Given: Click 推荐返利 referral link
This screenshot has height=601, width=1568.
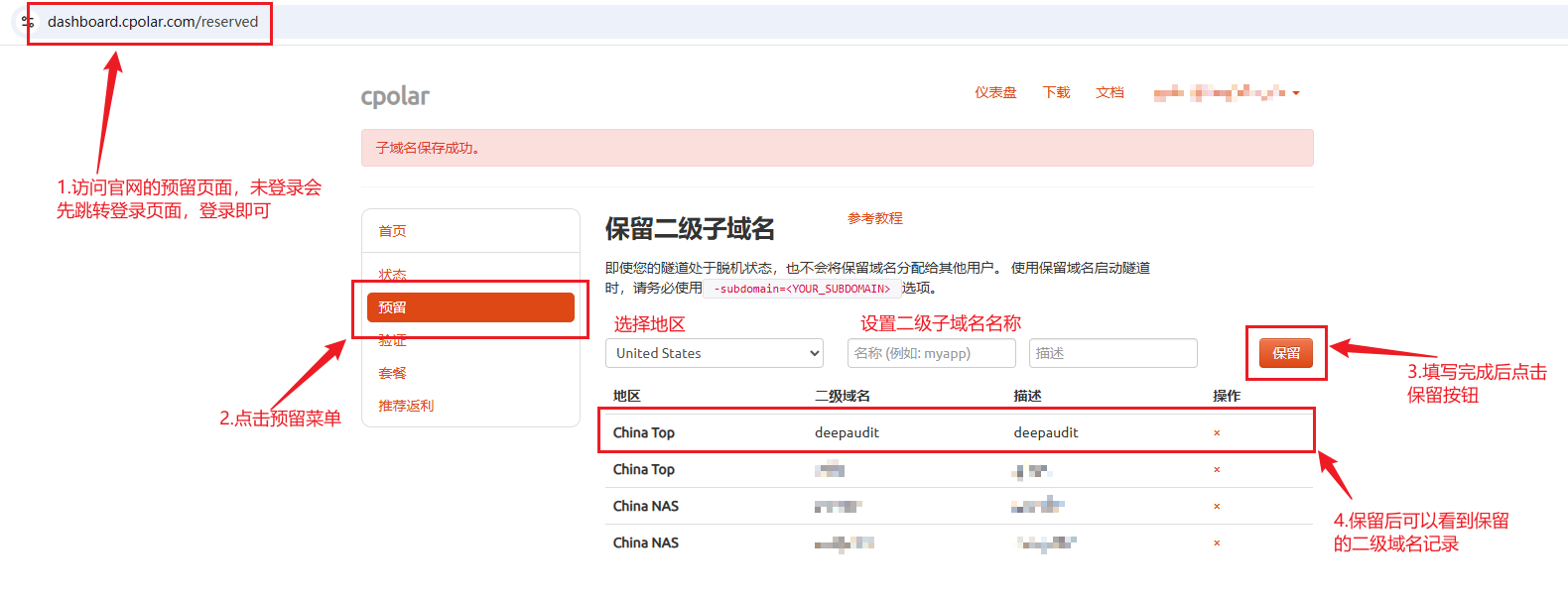Looking at the screenshot, I should click(406, 406).
